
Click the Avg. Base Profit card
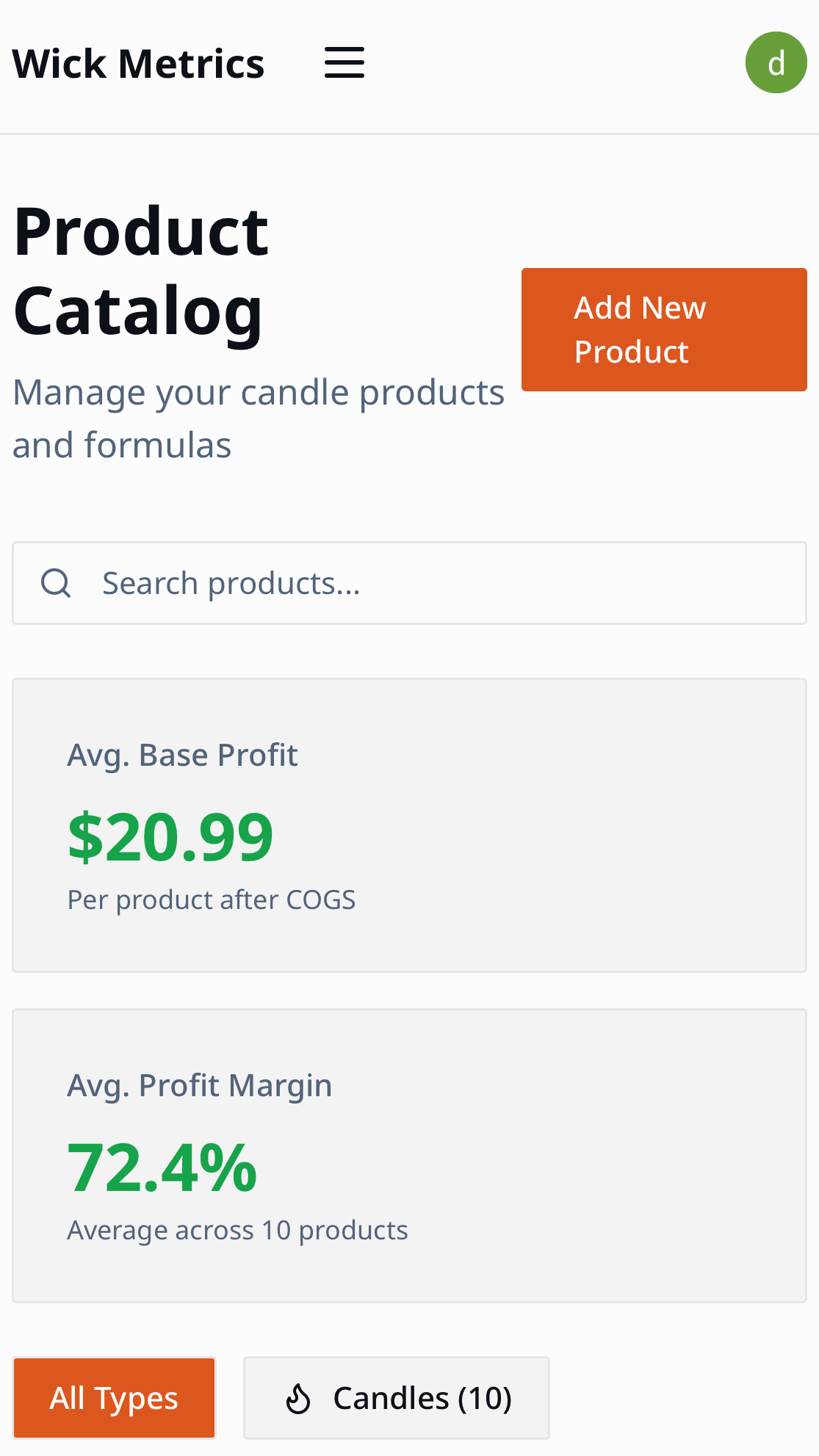pyautogui.click(x=409, y=824)
